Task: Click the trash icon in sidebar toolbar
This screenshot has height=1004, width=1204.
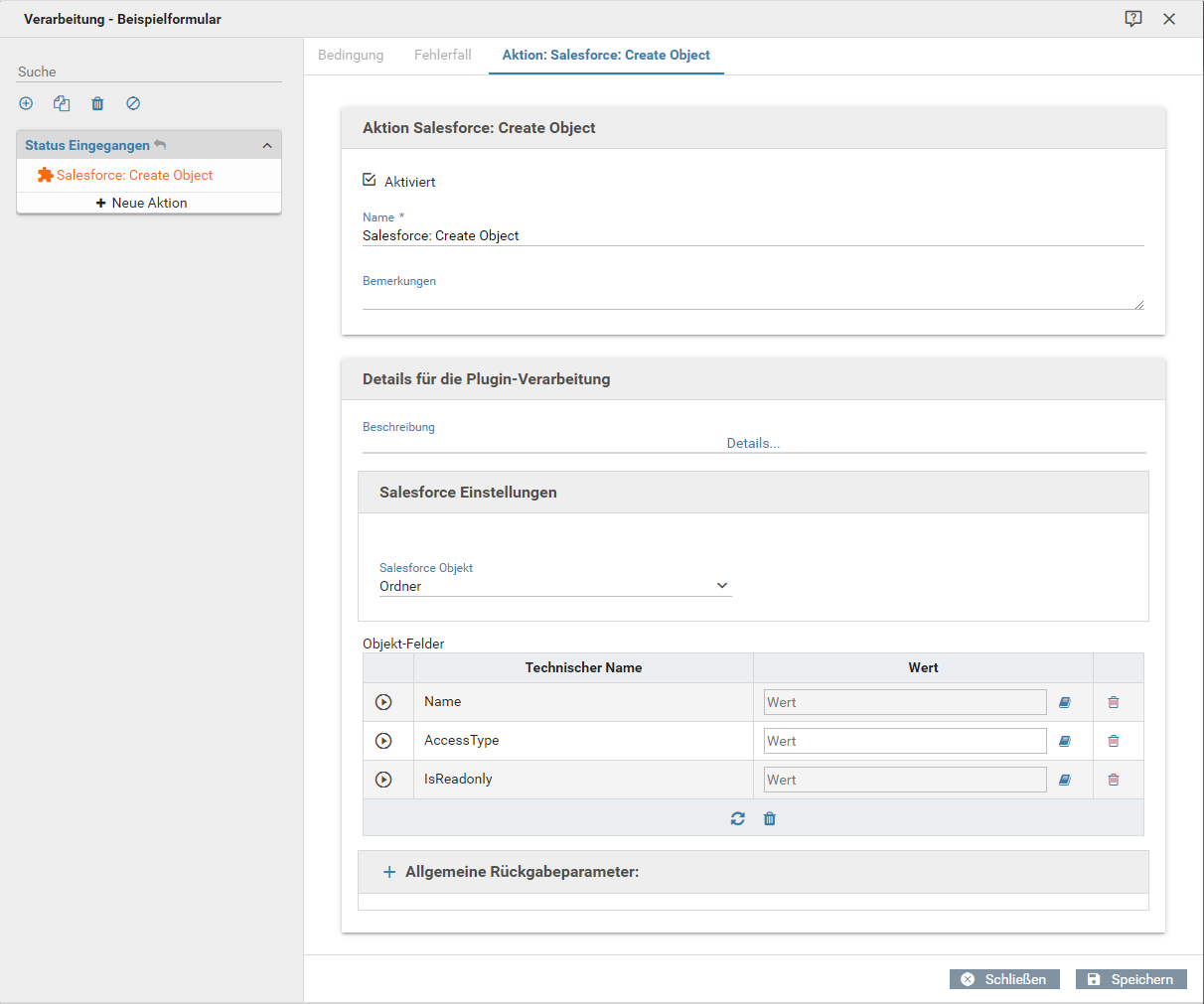Action: point(97,103)
